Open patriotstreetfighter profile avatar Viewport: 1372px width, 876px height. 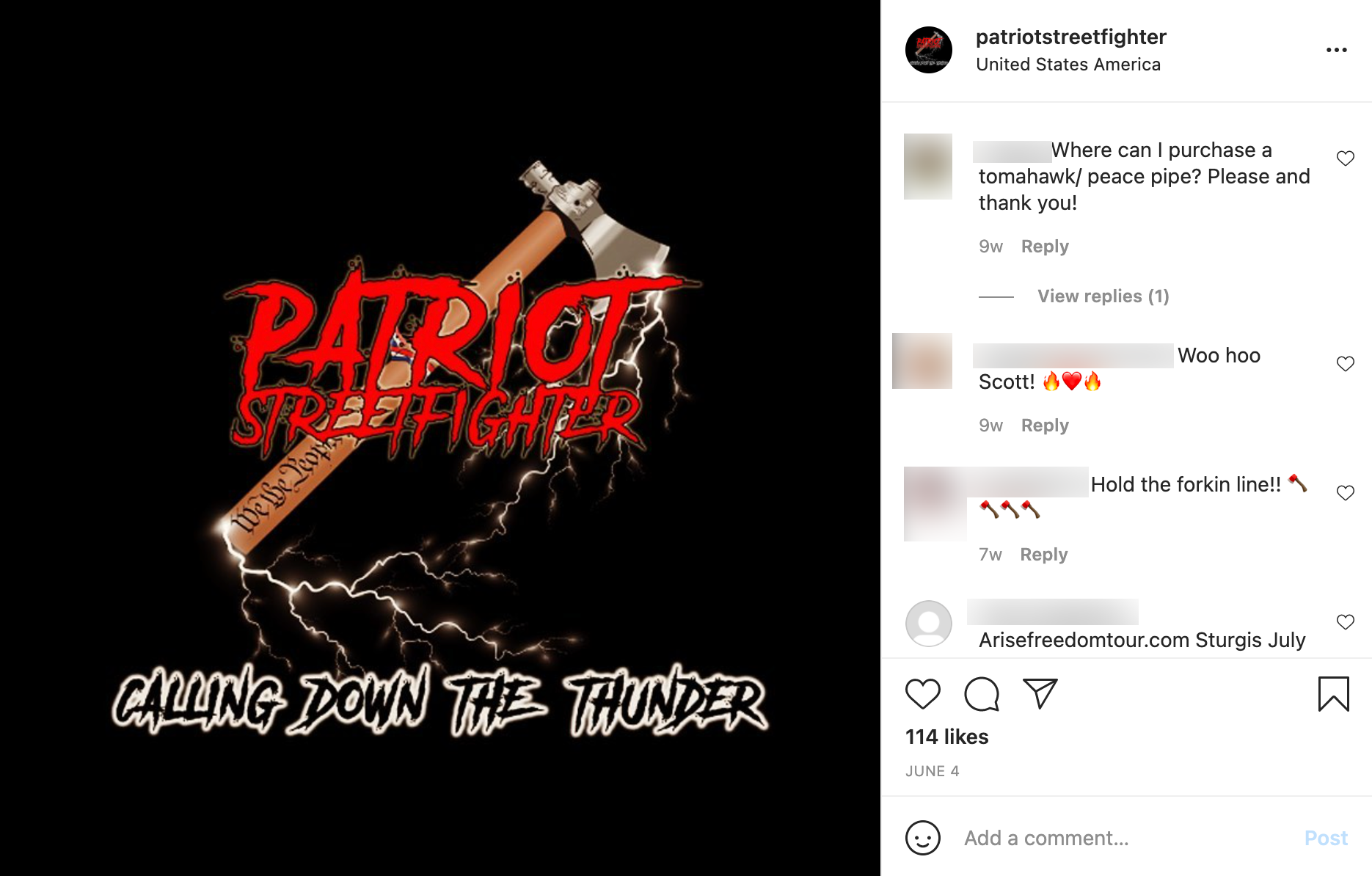coord(928,50)
